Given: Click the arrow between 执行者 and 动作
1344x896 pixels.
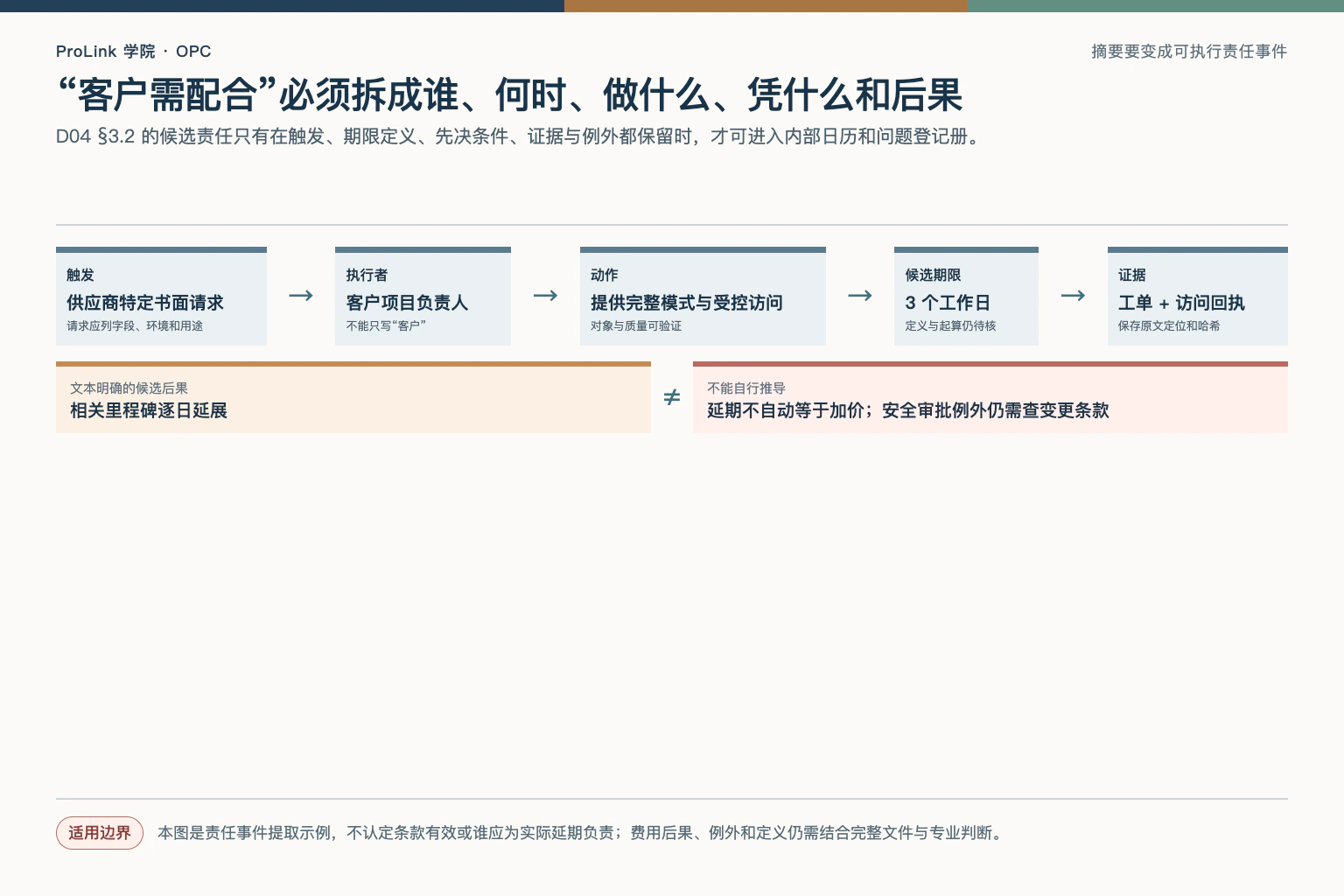Looking at the screenshot, I should pos(545,296).
